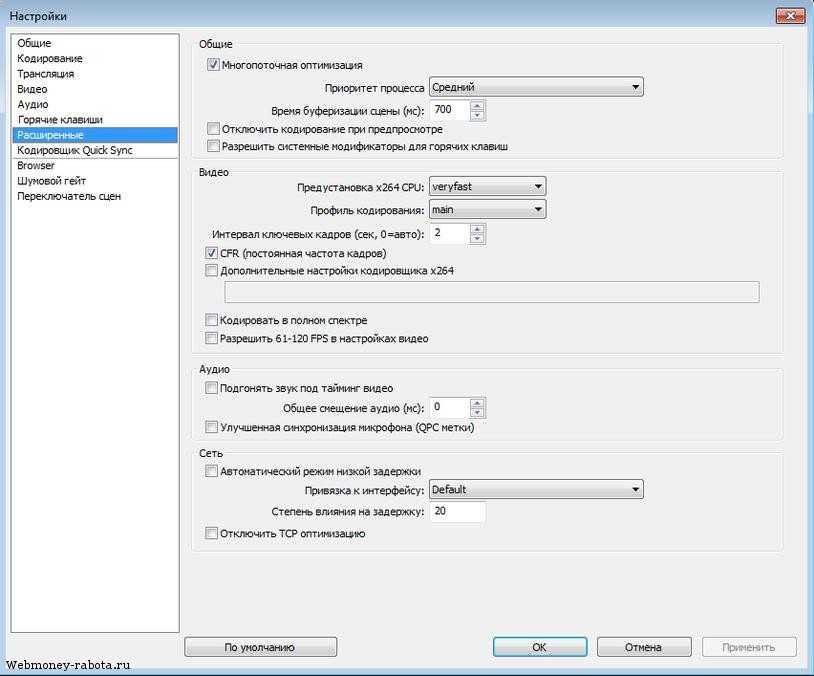Enable Отключить TCP оптимизацию checkbox
This screenshot has width=814, height=676.
pos(211,533)
